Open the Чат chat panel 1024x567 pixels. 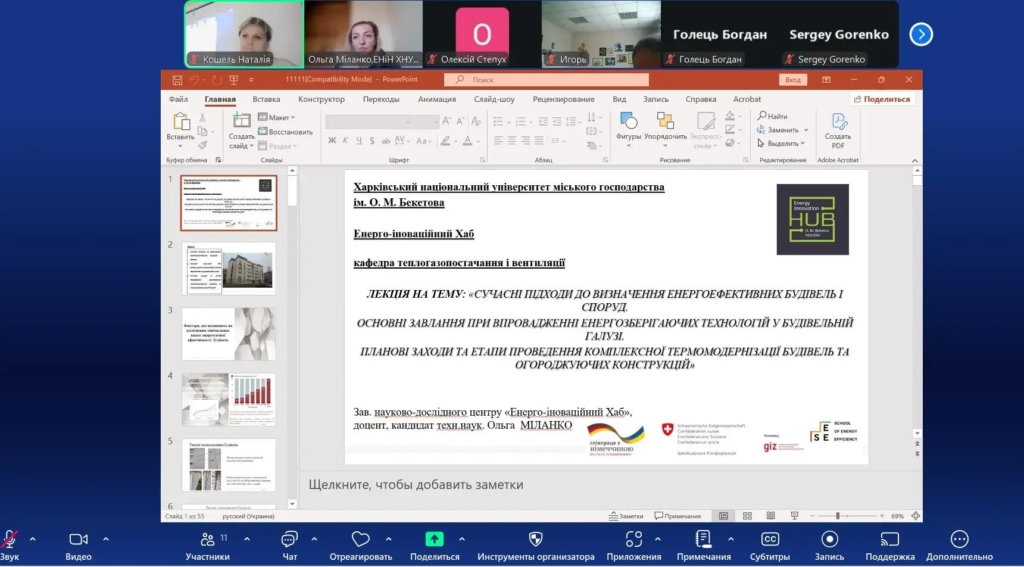(289, 540)
